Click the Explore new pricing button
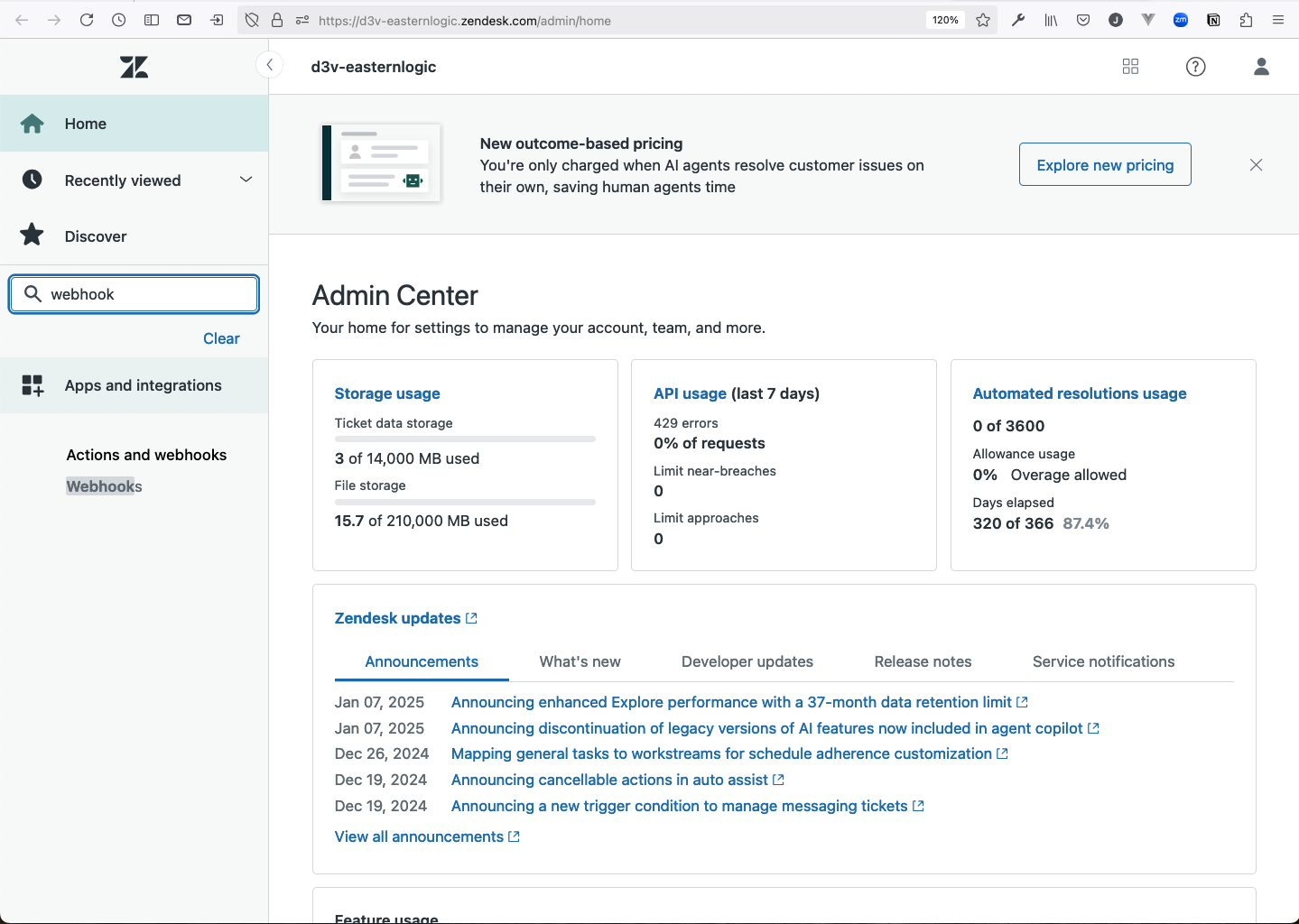Image resolution: width=1299 pixels, height=924 pixels. [1105, 164]
